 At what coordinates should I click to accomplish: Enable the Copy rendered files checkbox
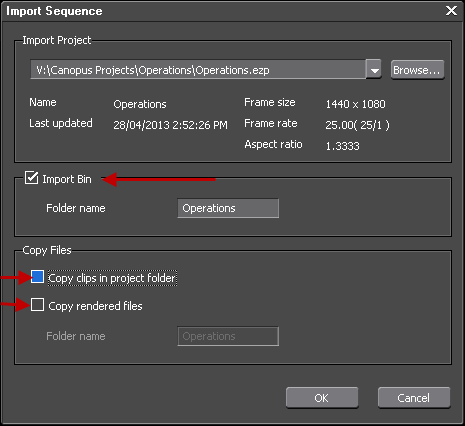pos(37,305)
